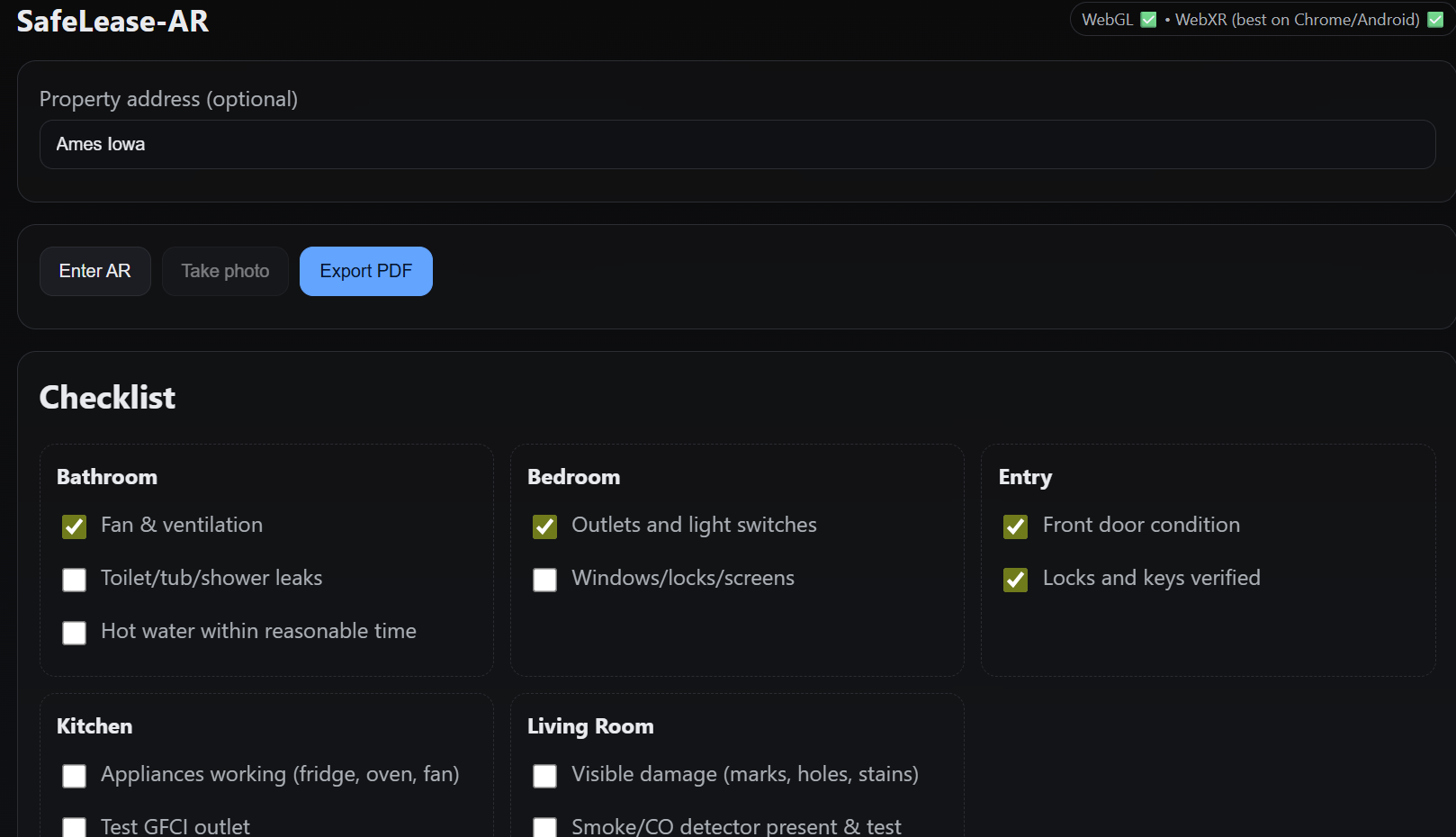Enable Test GFCI outlet
This screenshot has width=1456, height=837.
pyautogui.click(x=74, y=826)
